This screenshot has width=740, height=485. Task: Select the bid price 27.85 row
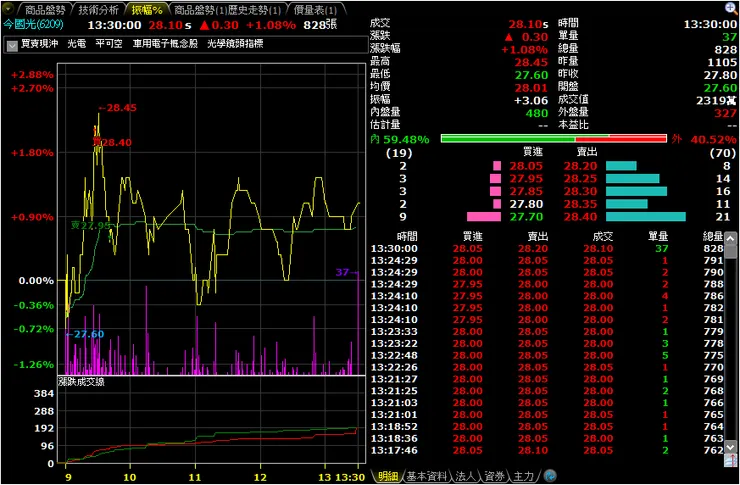[x=526, y=192]
